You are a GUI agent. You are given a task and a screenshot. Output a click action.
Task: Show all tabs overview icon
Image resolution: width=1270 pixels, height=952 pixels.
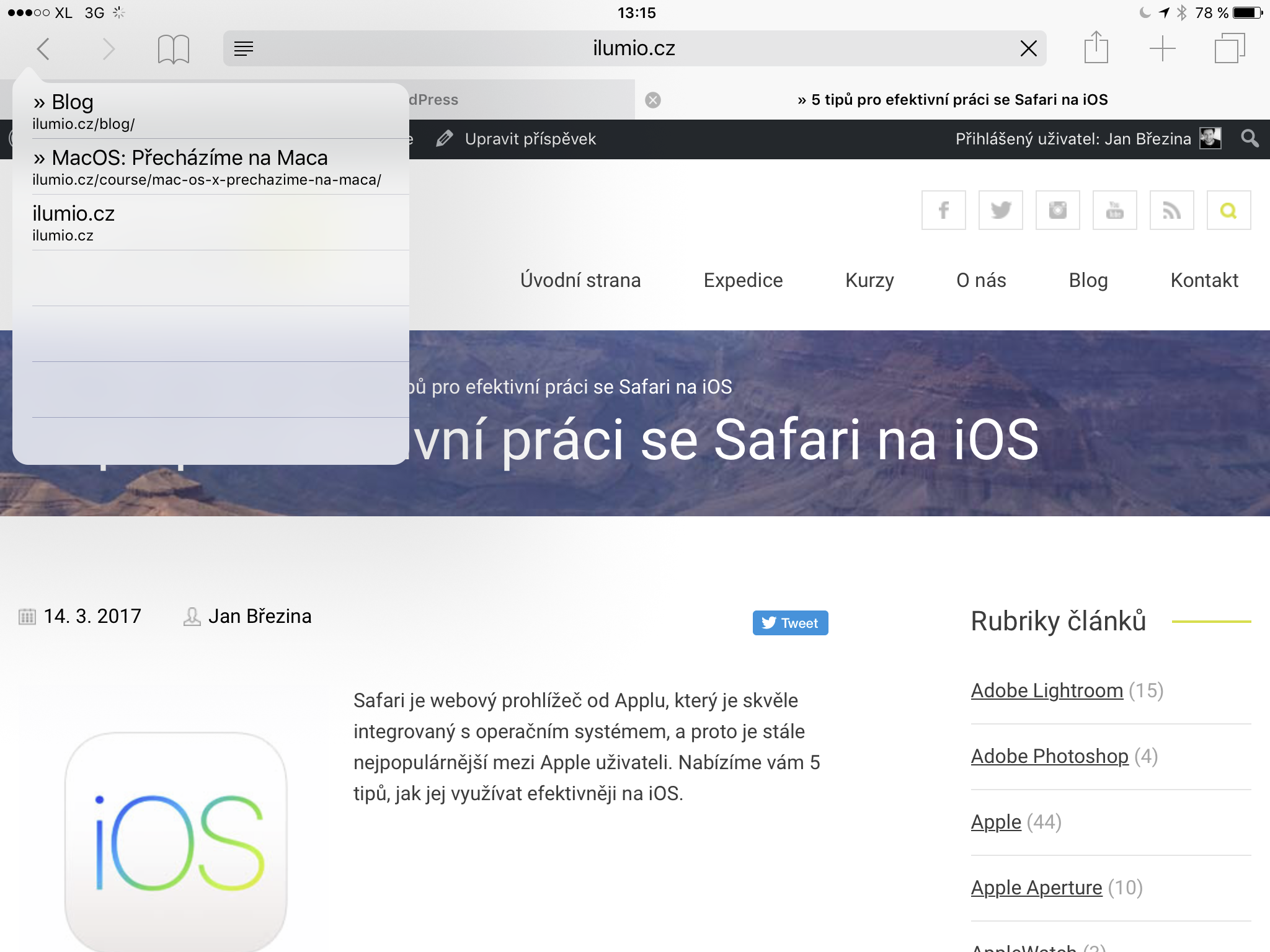coord(1229,48)
